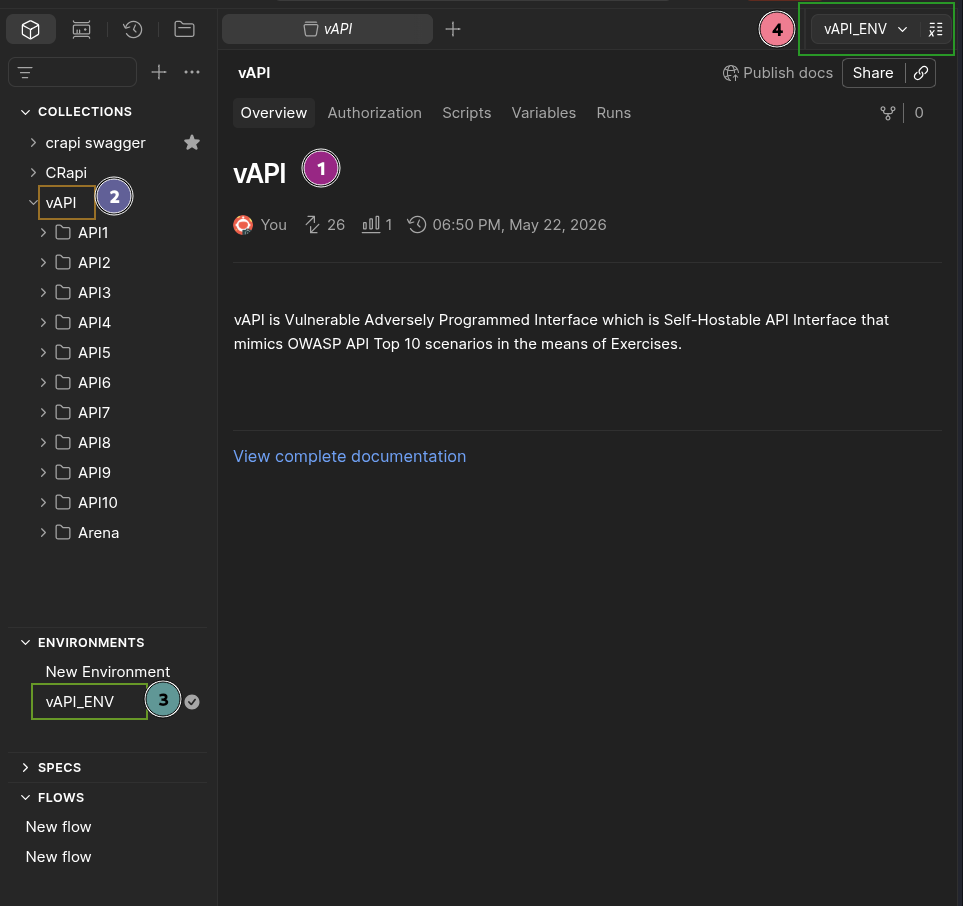Click the Arena folder icon

coord(63,532)
